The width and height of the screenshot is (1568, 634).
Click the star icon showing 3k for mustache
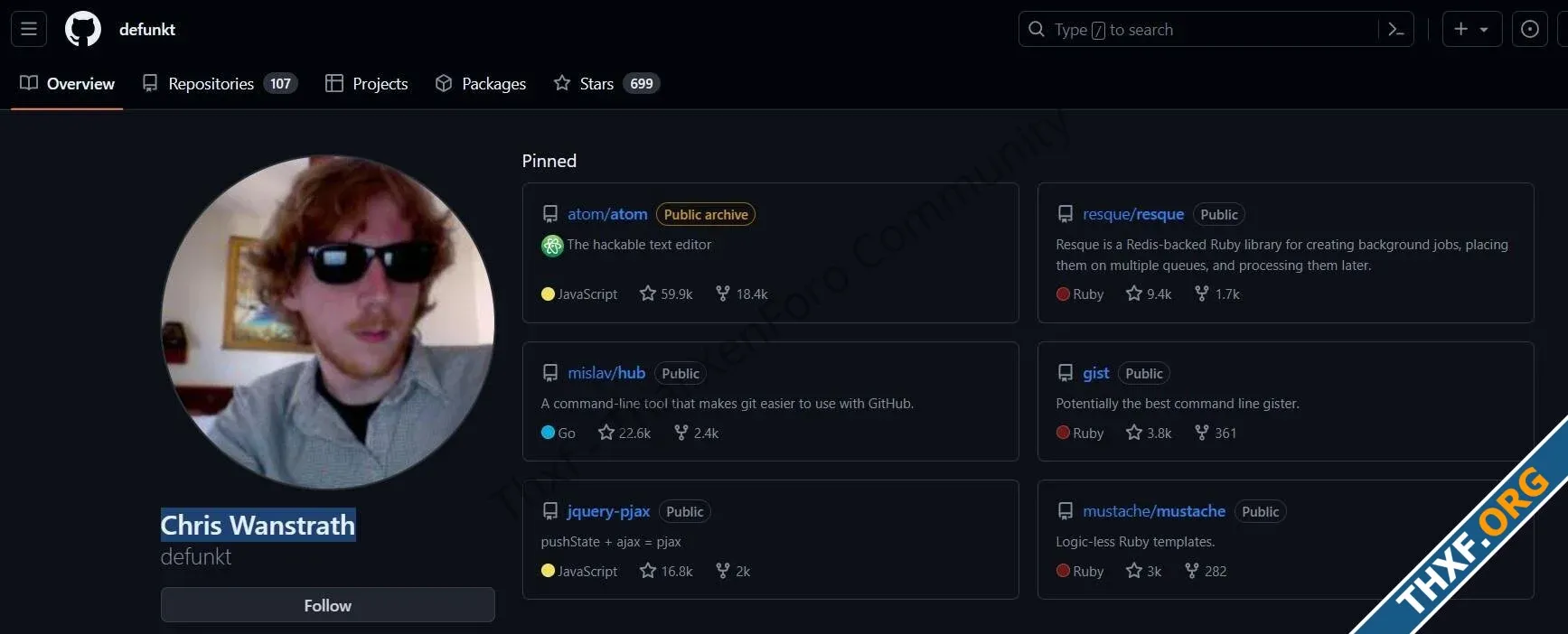tap(1134, 571)
